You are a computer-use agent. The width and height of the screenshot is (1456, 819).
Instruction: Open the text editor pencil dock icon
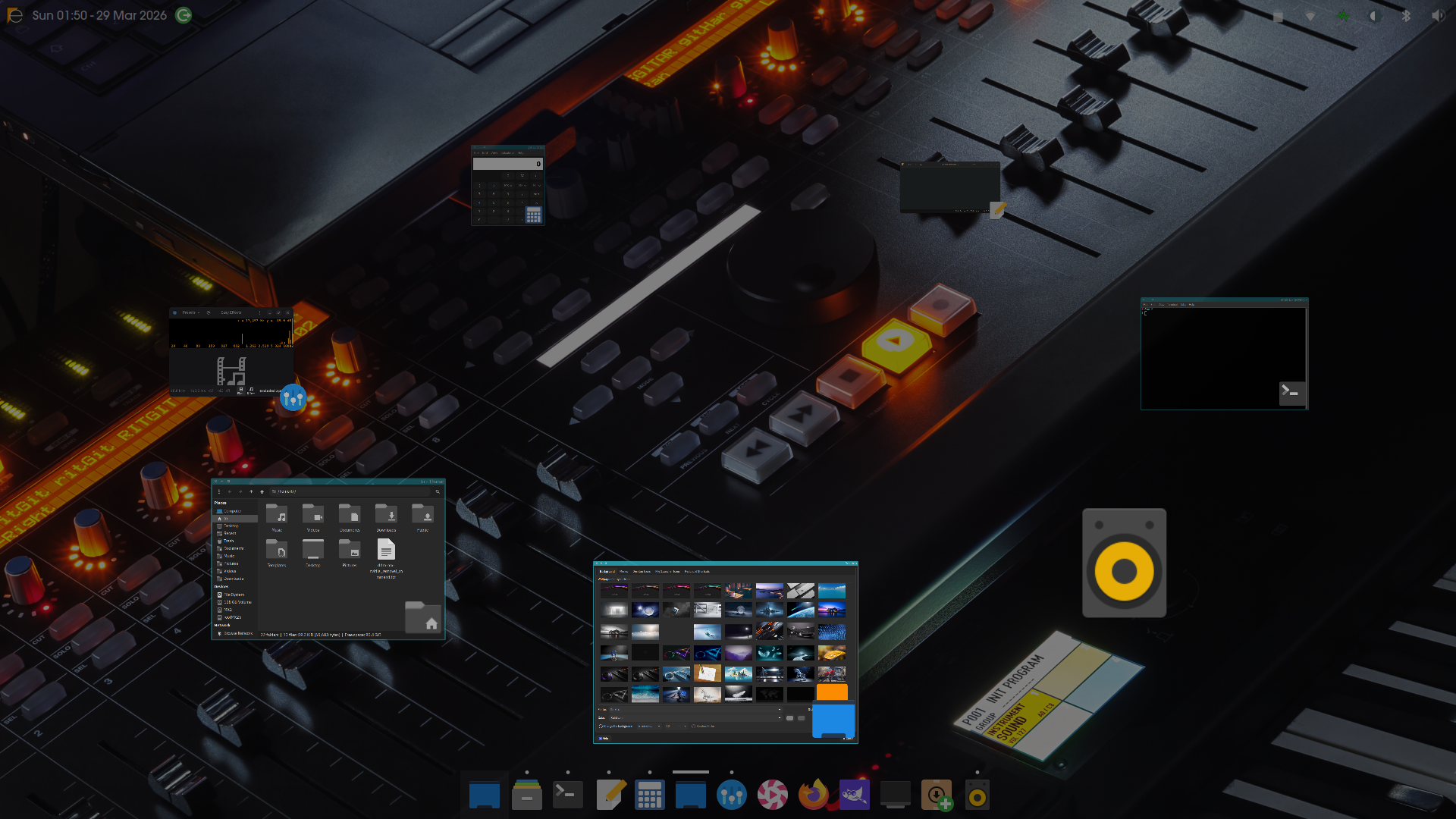[x=610, y=795]
